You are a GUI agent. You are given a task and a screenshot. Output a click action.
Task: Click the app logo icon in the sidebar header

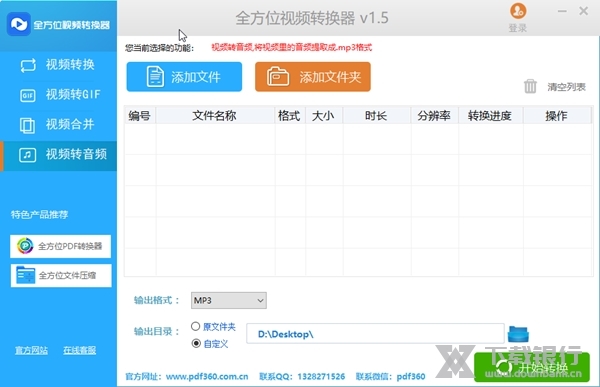point(18,24)
